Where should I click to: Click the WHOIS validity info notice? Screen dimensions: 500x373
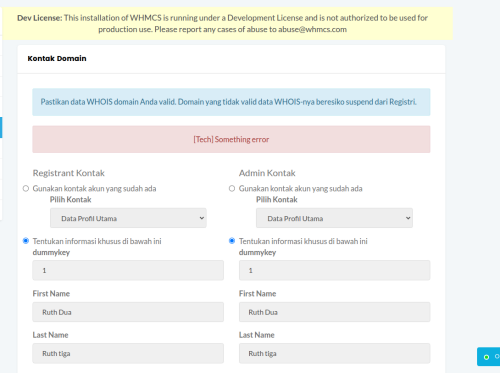coord(231,102)
